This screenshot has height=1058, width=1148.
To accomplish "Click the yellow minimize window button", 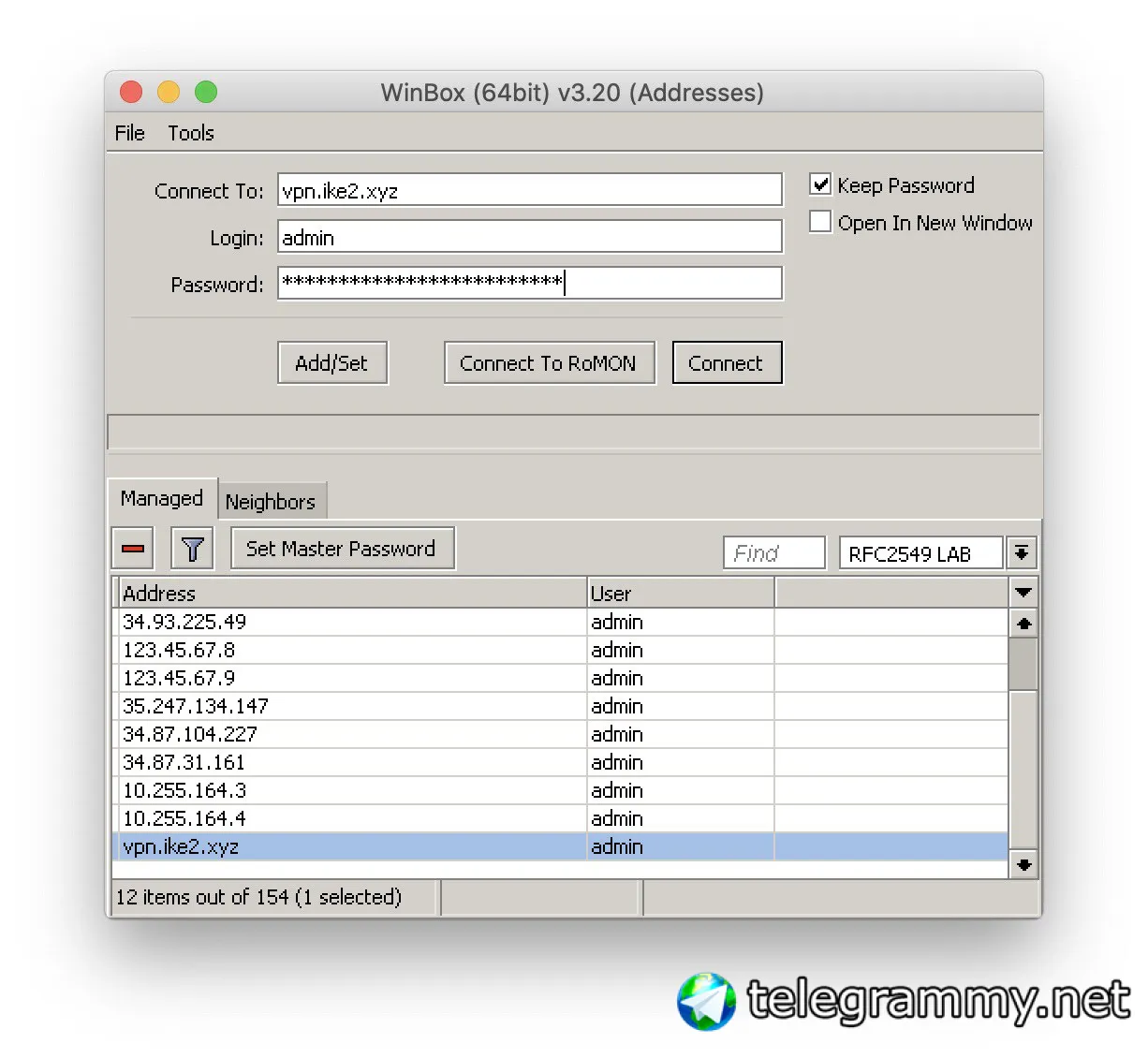I will (x=169, y=92).
